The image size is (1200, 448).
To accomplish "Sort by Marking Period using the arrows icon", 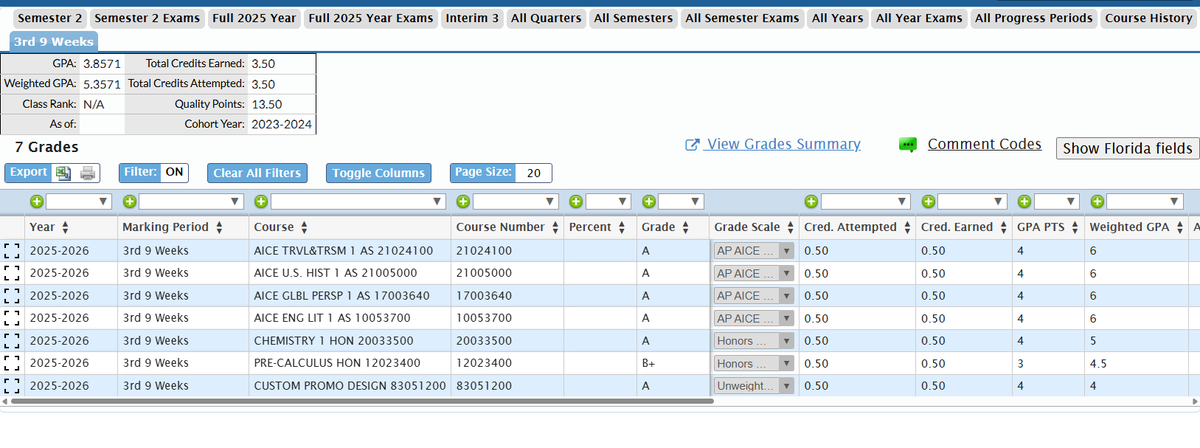I will pyautogui.click(x=219, y=228).
